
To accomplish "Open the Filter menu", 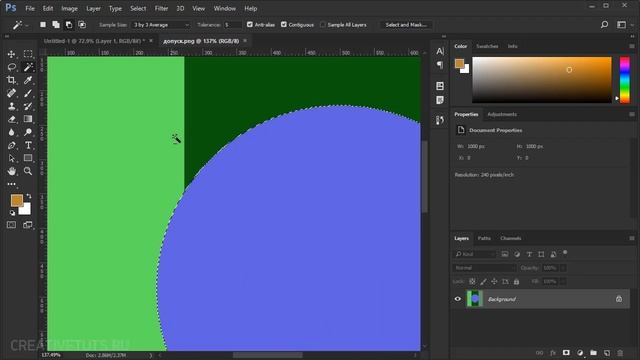I will [x=161, y=8].
